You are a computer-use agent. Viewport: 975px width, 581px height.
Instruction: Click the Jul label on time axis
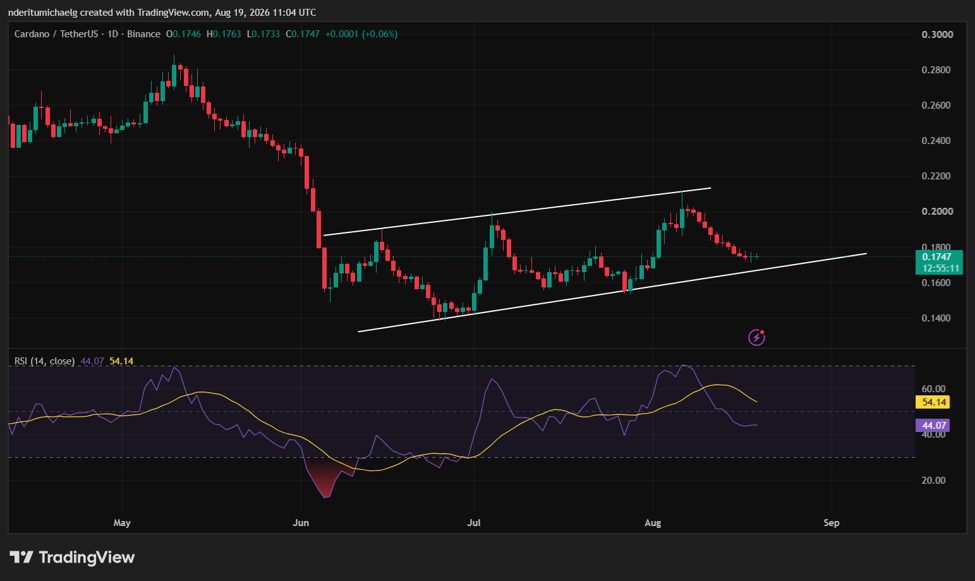click(x=474, y=523)
